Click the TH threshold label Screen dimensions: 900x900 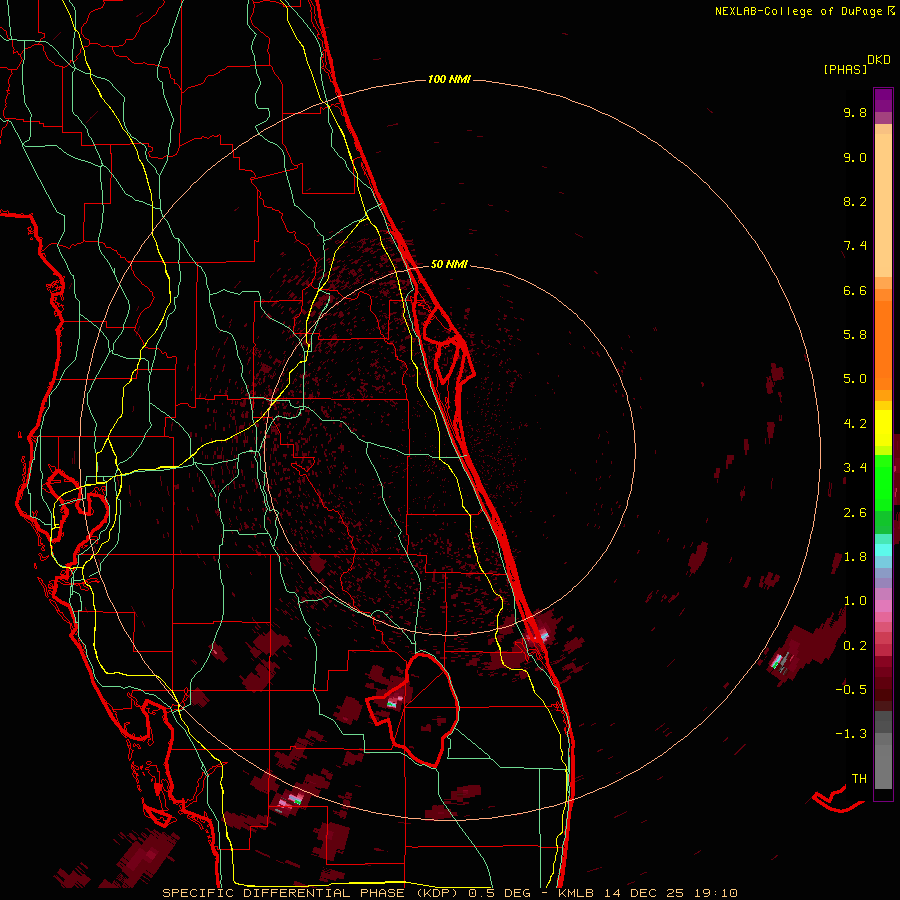point(859,779)
